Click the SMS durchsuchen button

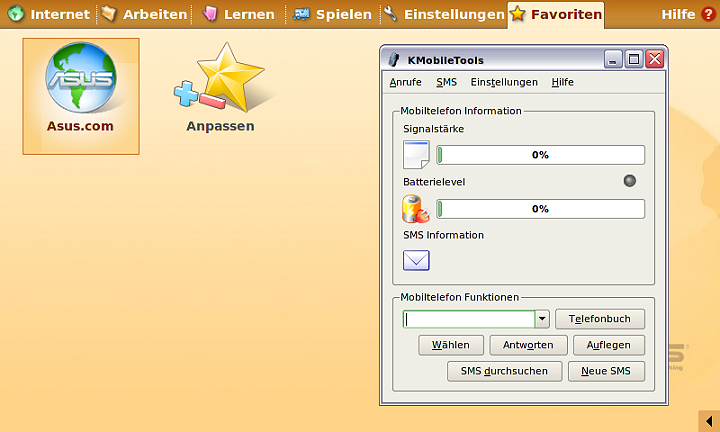coord(504,371)
